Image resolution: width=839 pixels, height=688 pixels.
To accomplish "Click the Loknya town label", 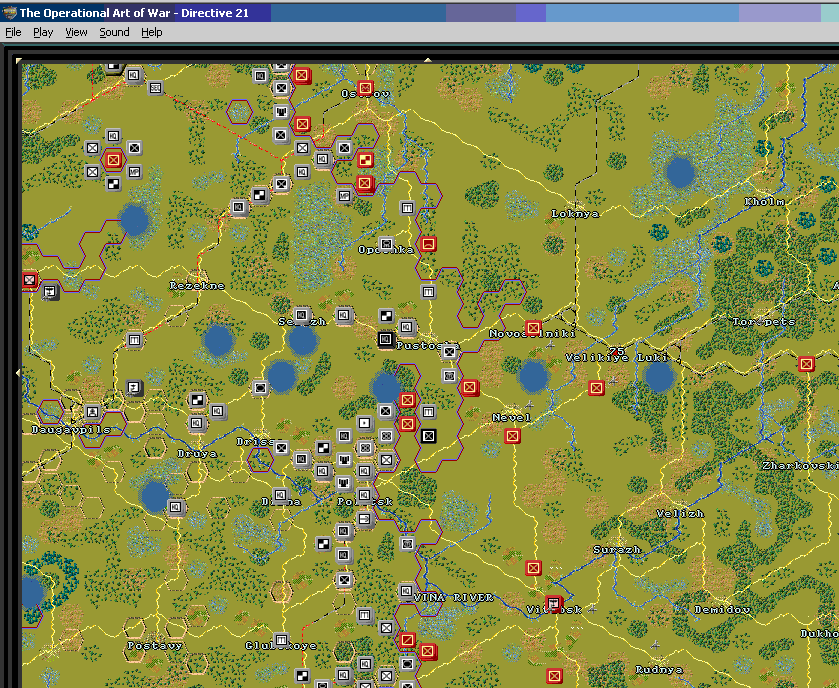I will pos(575,213).
